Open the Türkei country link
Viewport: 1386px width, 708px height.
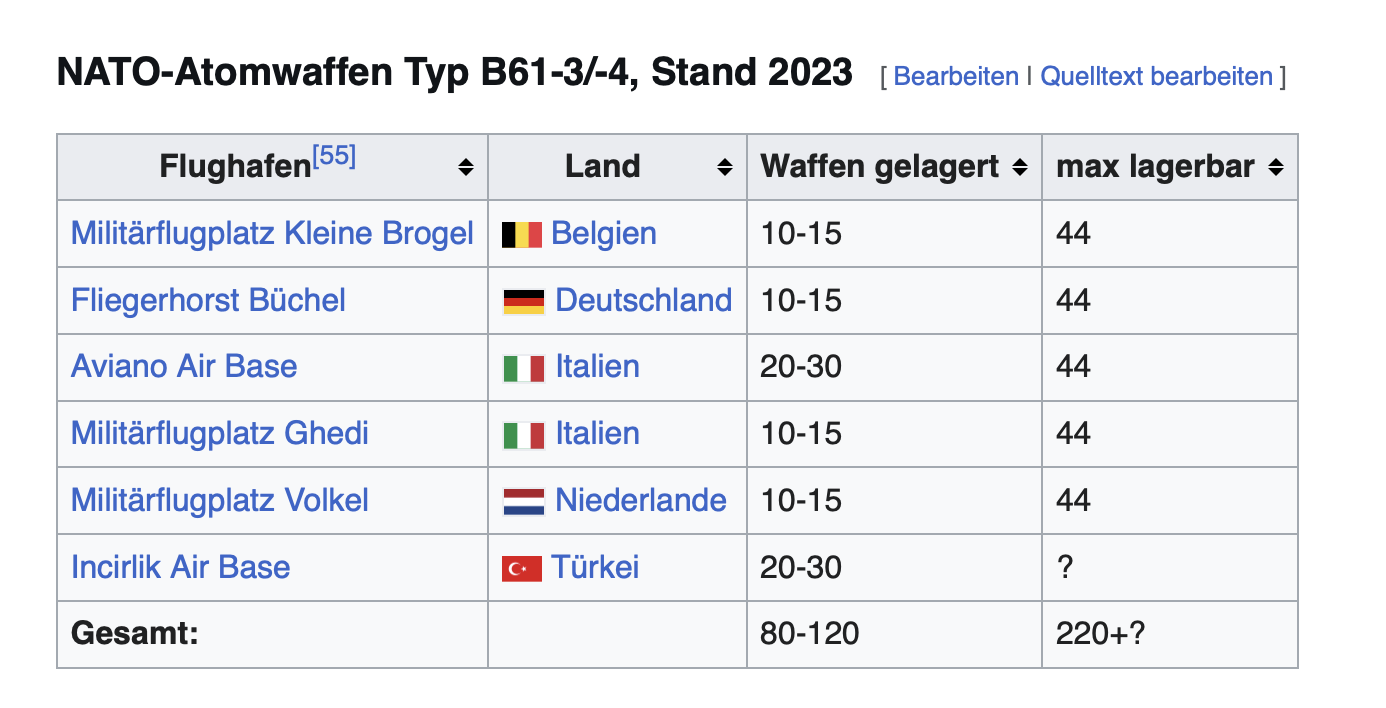click(595, 568)
